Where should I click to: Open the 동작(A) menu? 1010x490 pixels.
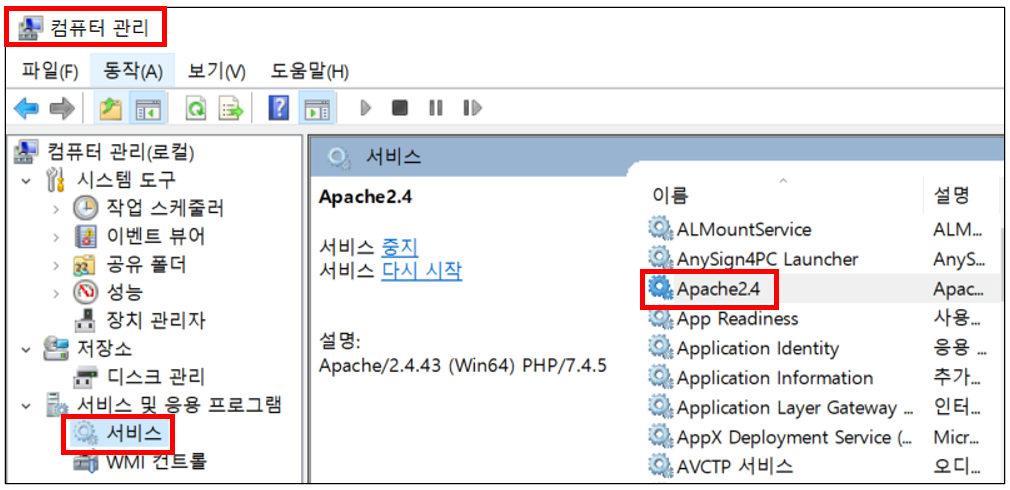click(x=133, y=71)
